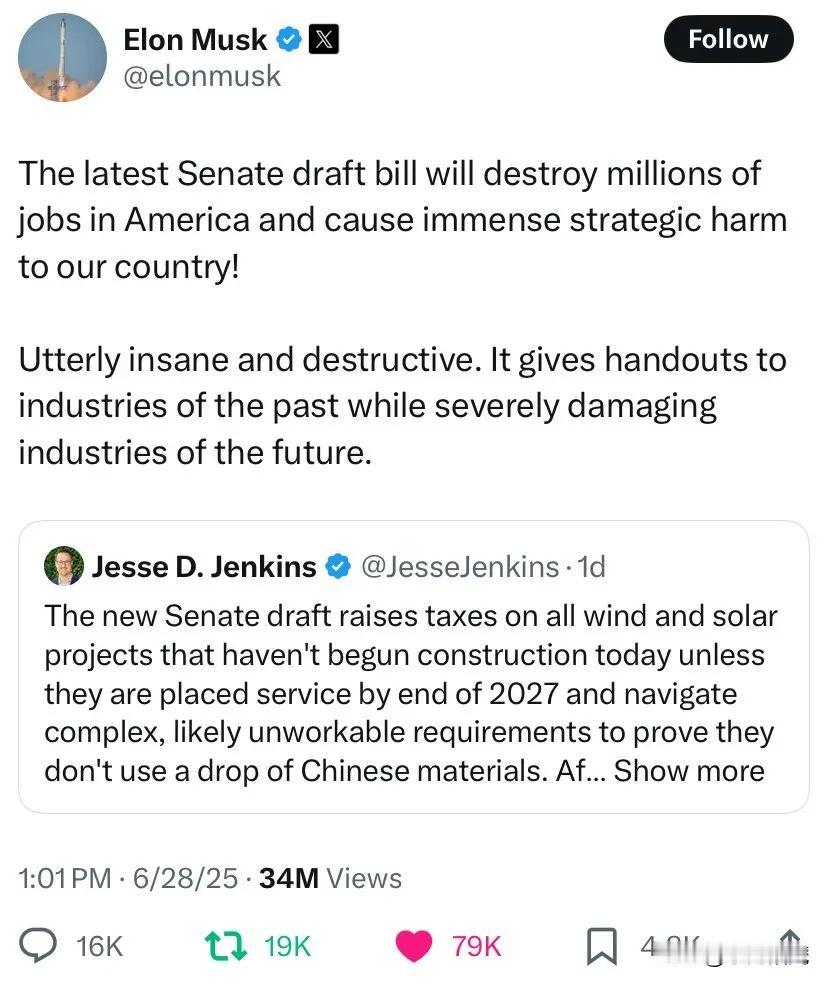828x984 pixels.
Task: Expand quoted tweet with Show more
Action: tap(689, 771)
